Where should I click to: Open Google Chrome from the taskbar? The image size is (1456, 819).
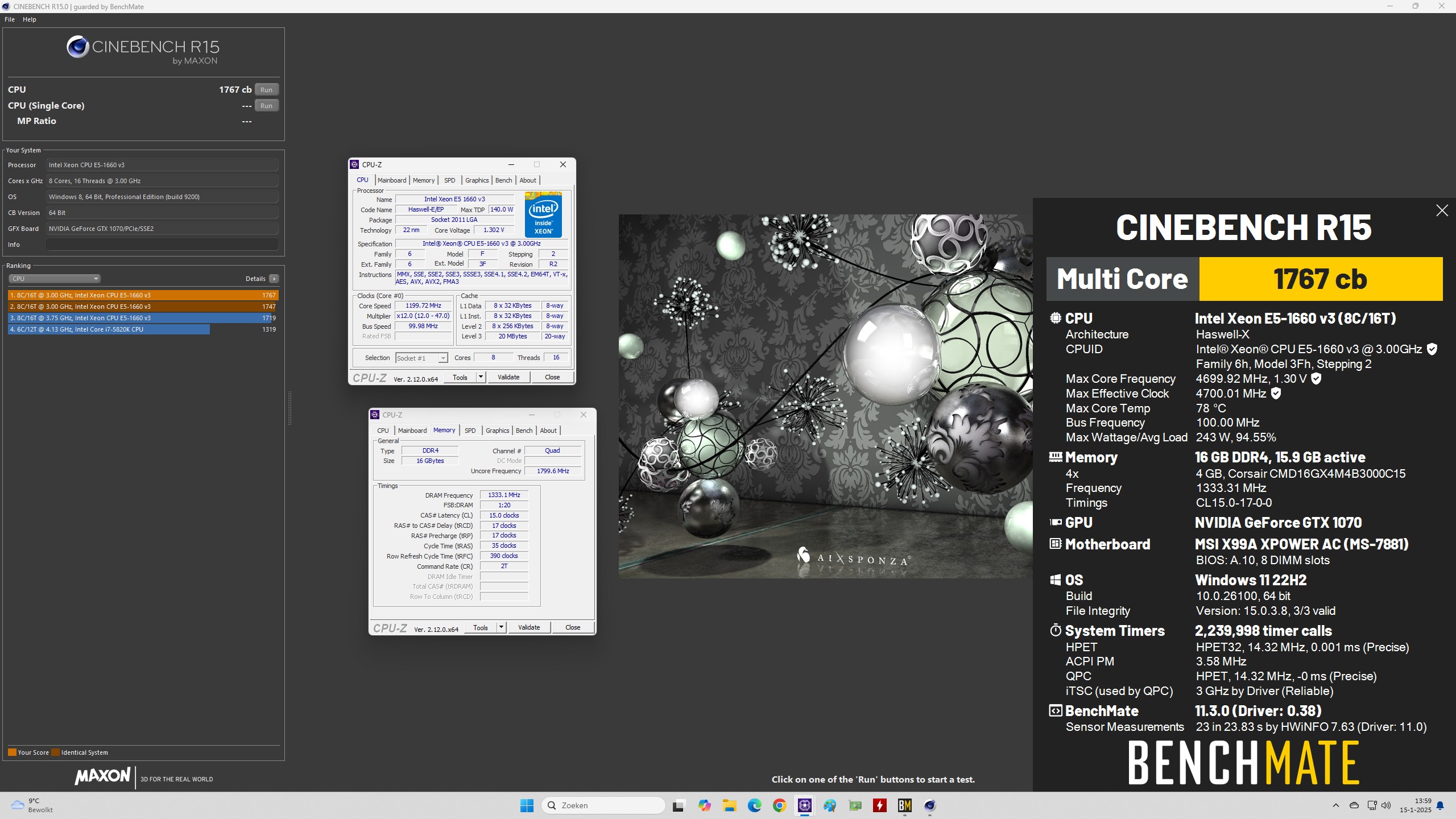pos(780,805)
